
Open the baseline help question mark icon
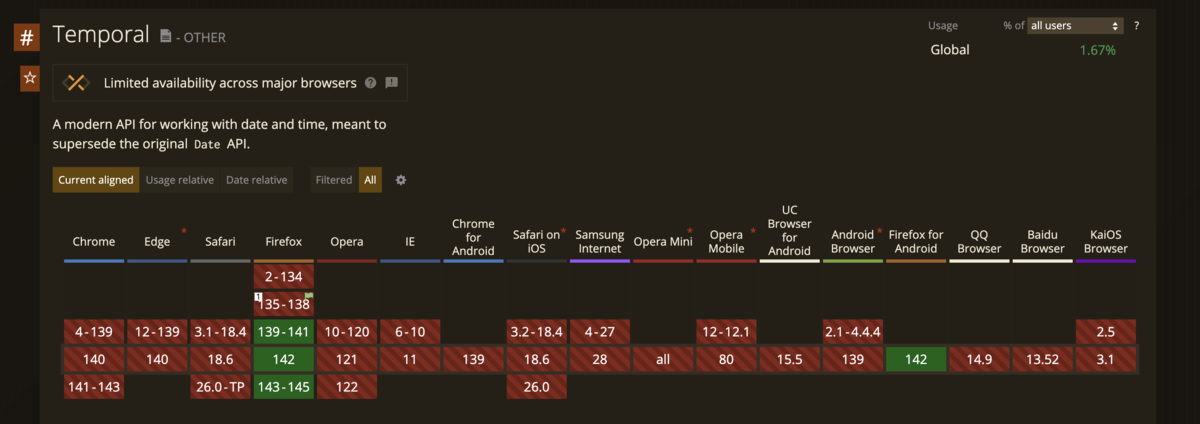(371, 83)
